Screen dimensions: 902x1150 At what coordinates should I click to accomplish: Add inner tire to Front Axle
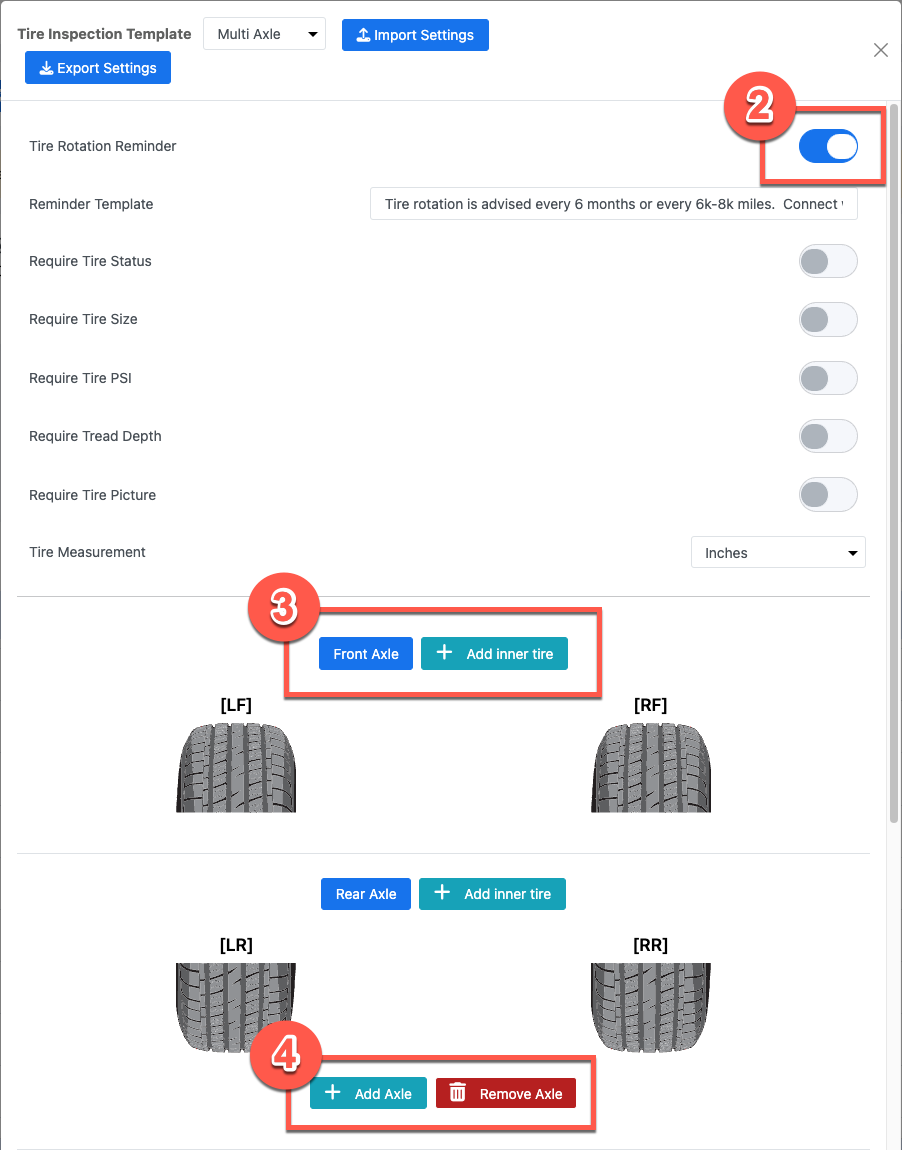494,653
